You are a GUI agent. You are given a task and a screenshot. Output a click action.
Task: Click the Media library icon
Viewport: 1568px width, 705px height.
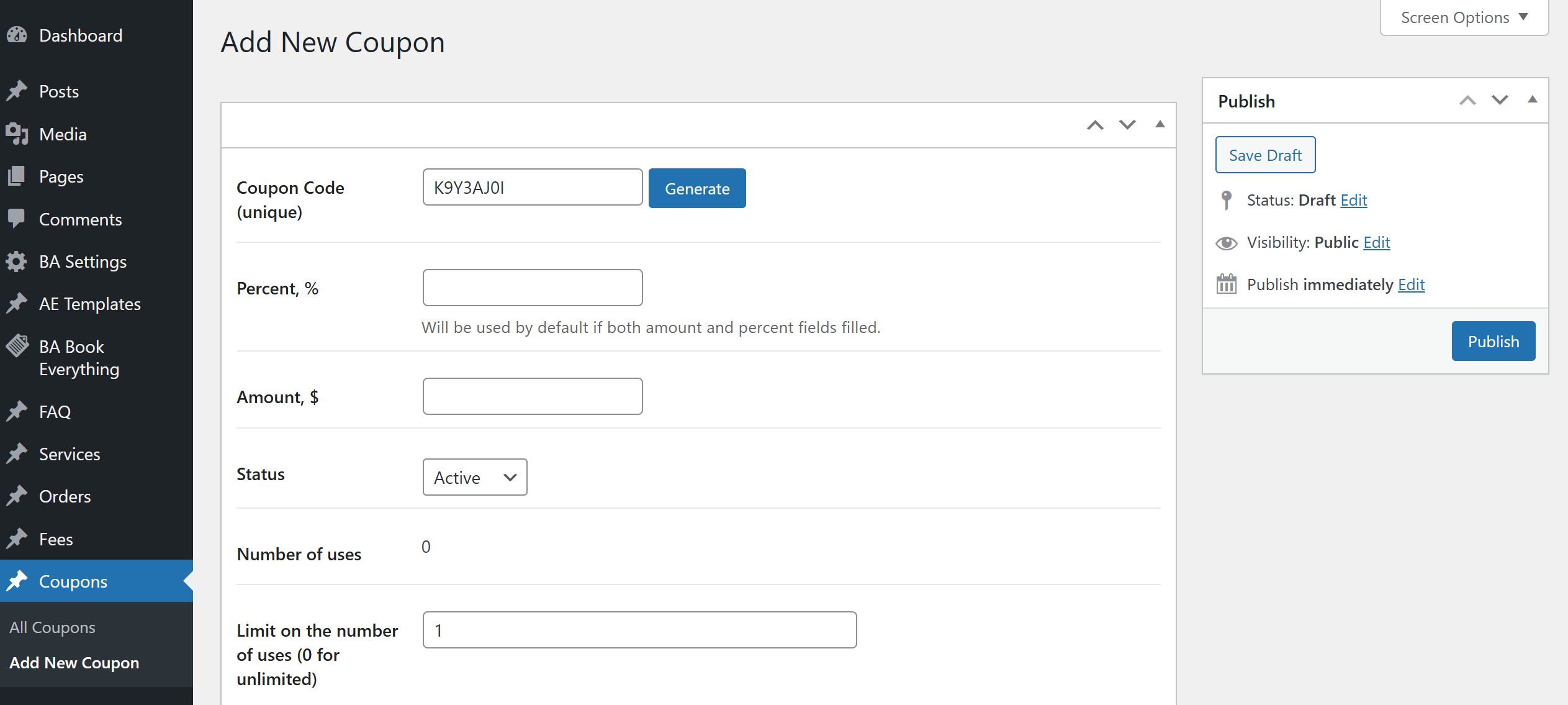[x=17, y=134]
